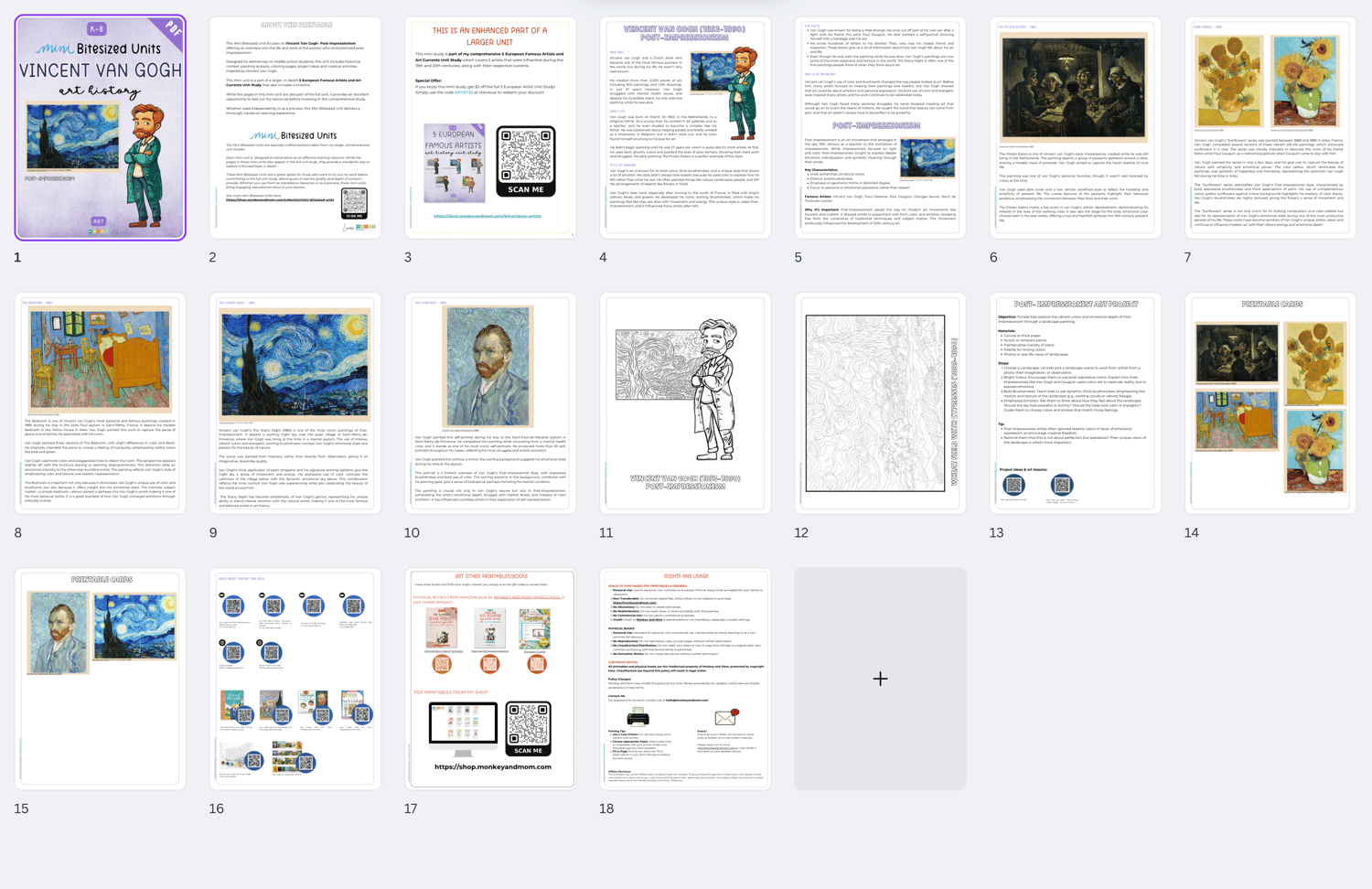1372x889 pixels.
Task: Select the Sunflowers paintings page thumbnail
Action: [1270, 128]
